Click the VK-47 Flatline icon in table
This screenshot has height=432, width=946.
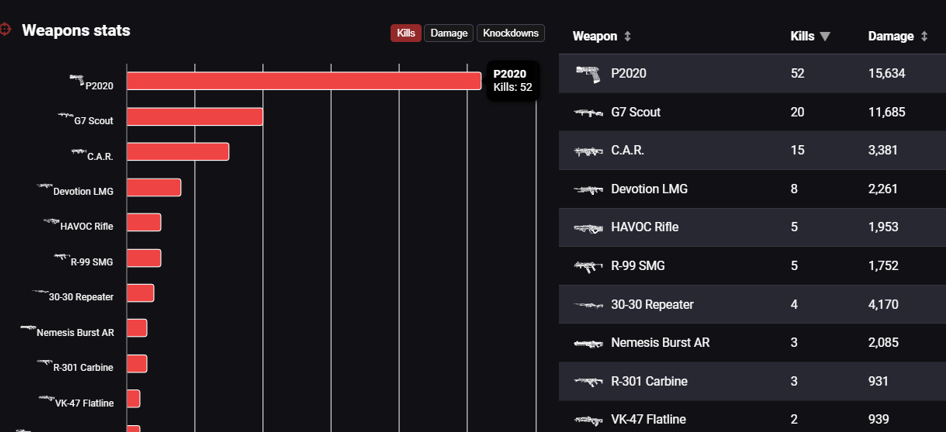pos(588,419)
